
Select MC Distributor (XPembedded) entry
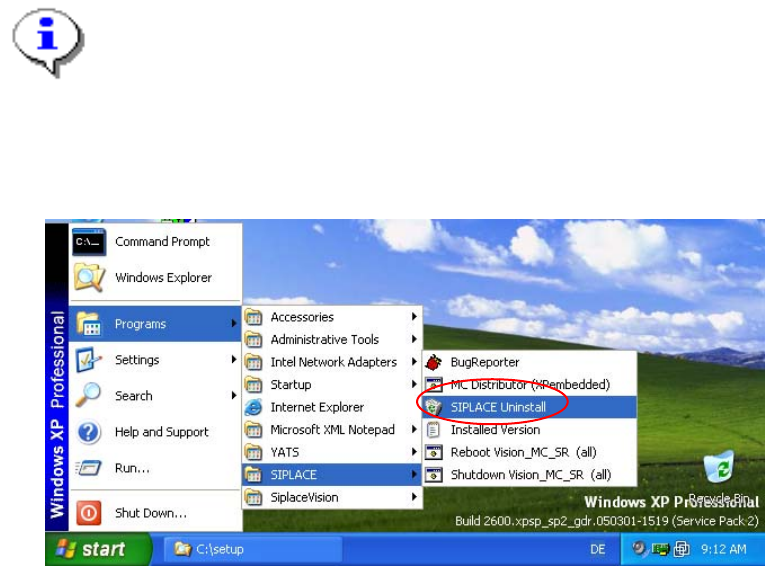coord(530,385)
